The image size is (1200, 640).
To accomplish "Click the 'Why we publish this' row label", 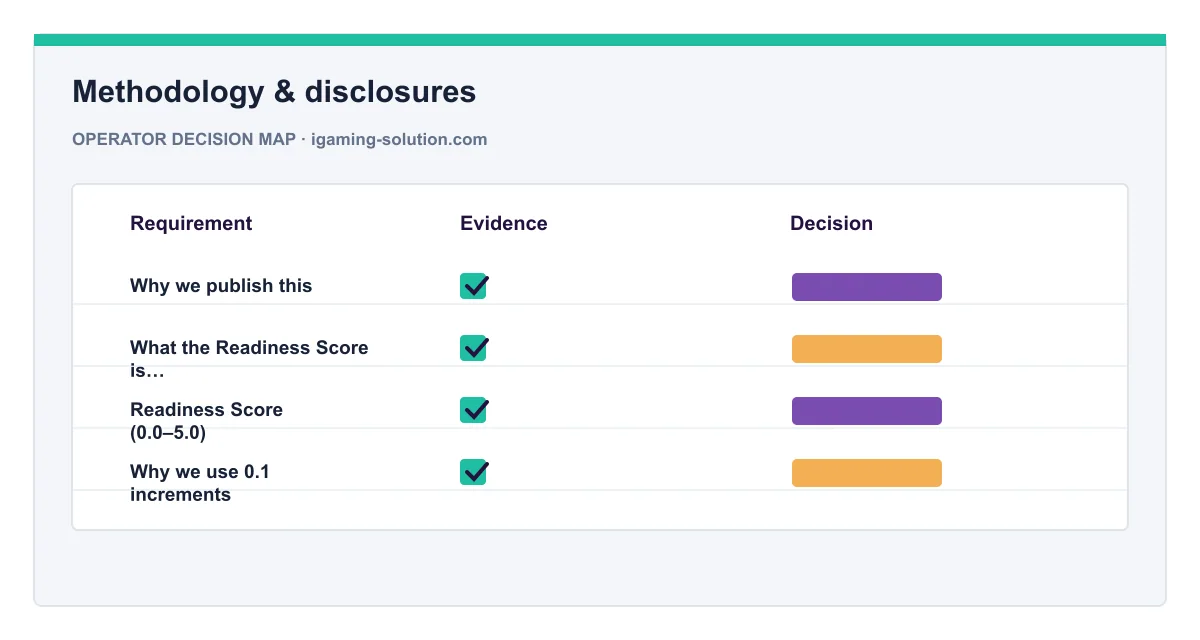I will point(221,286).
